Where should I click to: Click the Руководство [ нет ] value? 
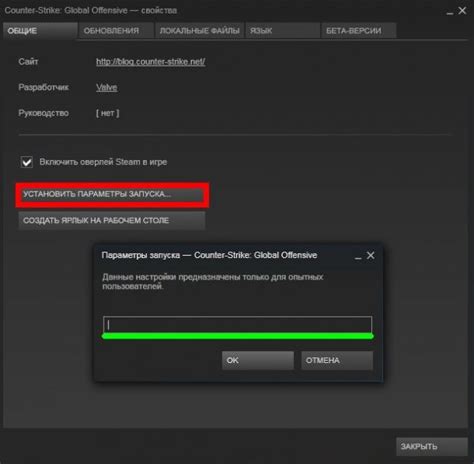point(107,113)
